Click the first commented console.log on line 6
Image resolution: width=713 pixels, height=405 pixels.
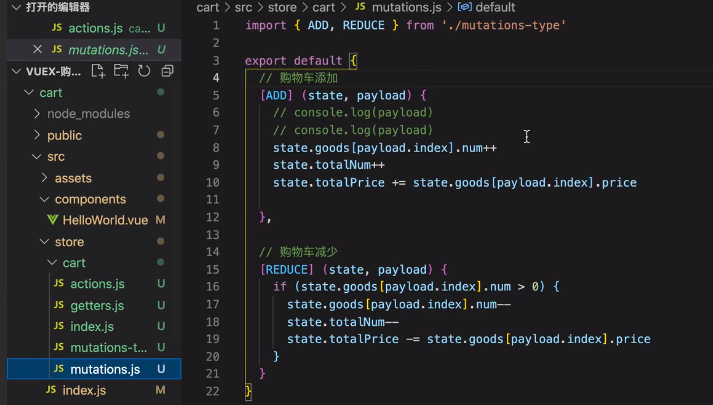[x=353, y=112]
